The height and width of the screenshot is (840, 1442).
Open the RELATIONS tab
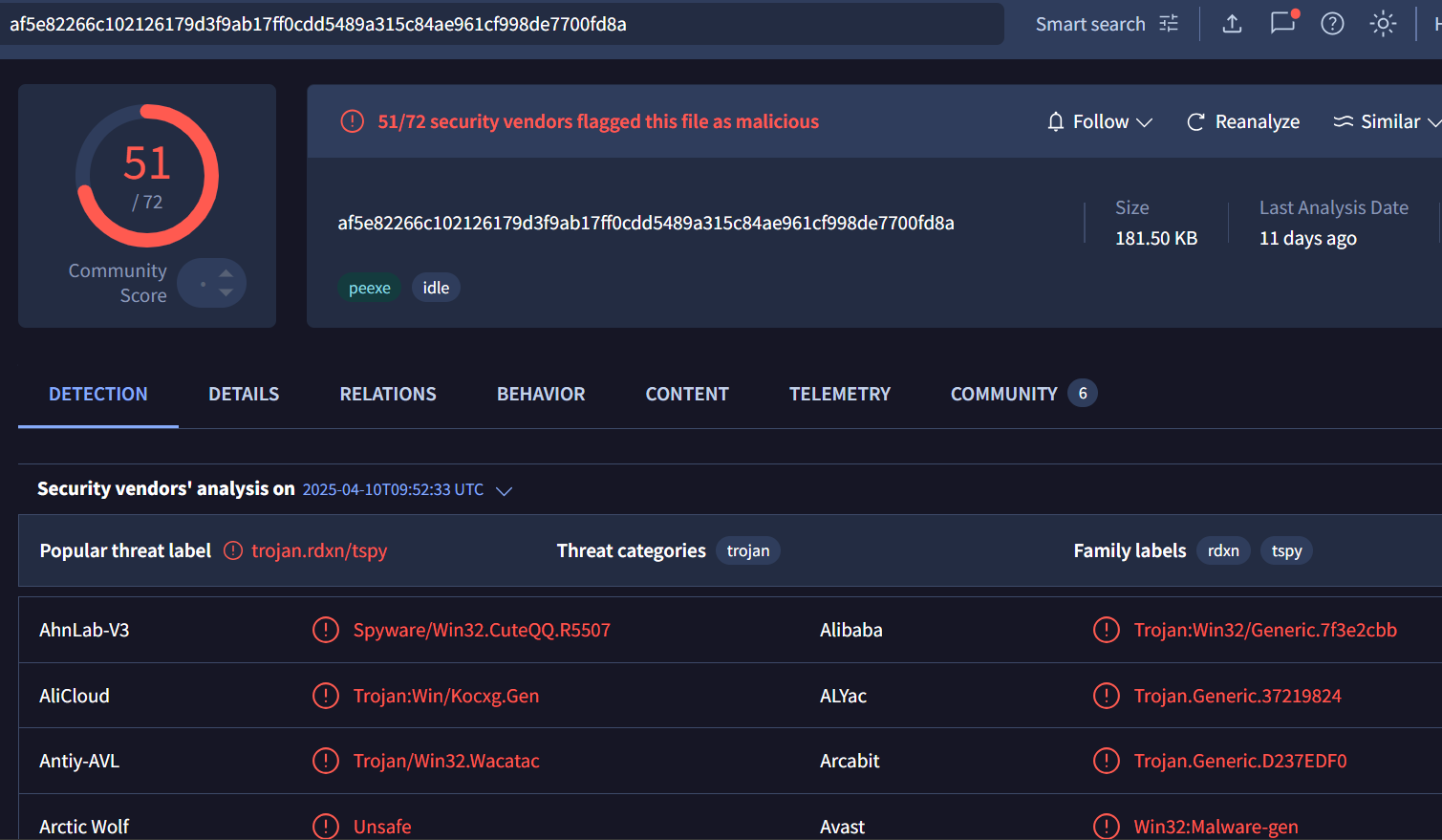coord(388,394)
